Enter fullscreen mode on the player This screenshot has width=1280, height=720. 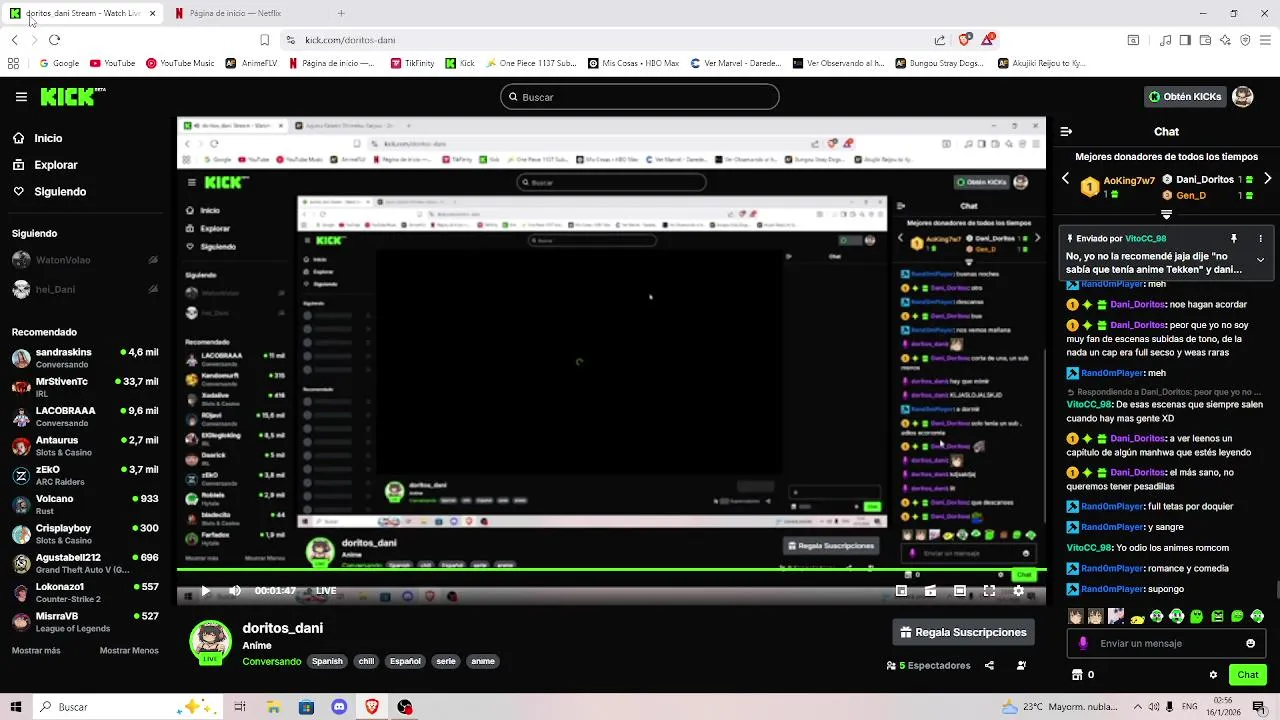pos(989,591)
